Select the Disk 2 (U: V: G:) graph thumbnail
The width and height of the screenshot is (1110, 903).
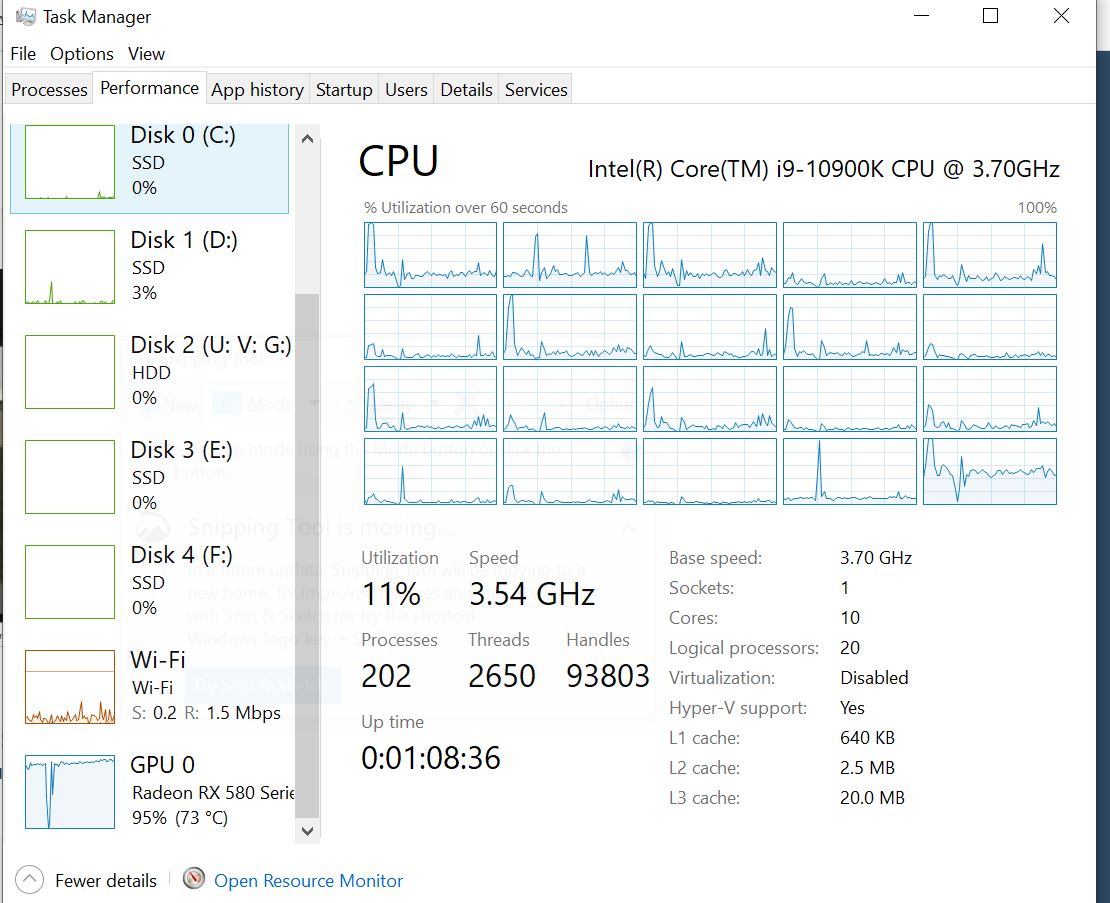tap(70, 372)
